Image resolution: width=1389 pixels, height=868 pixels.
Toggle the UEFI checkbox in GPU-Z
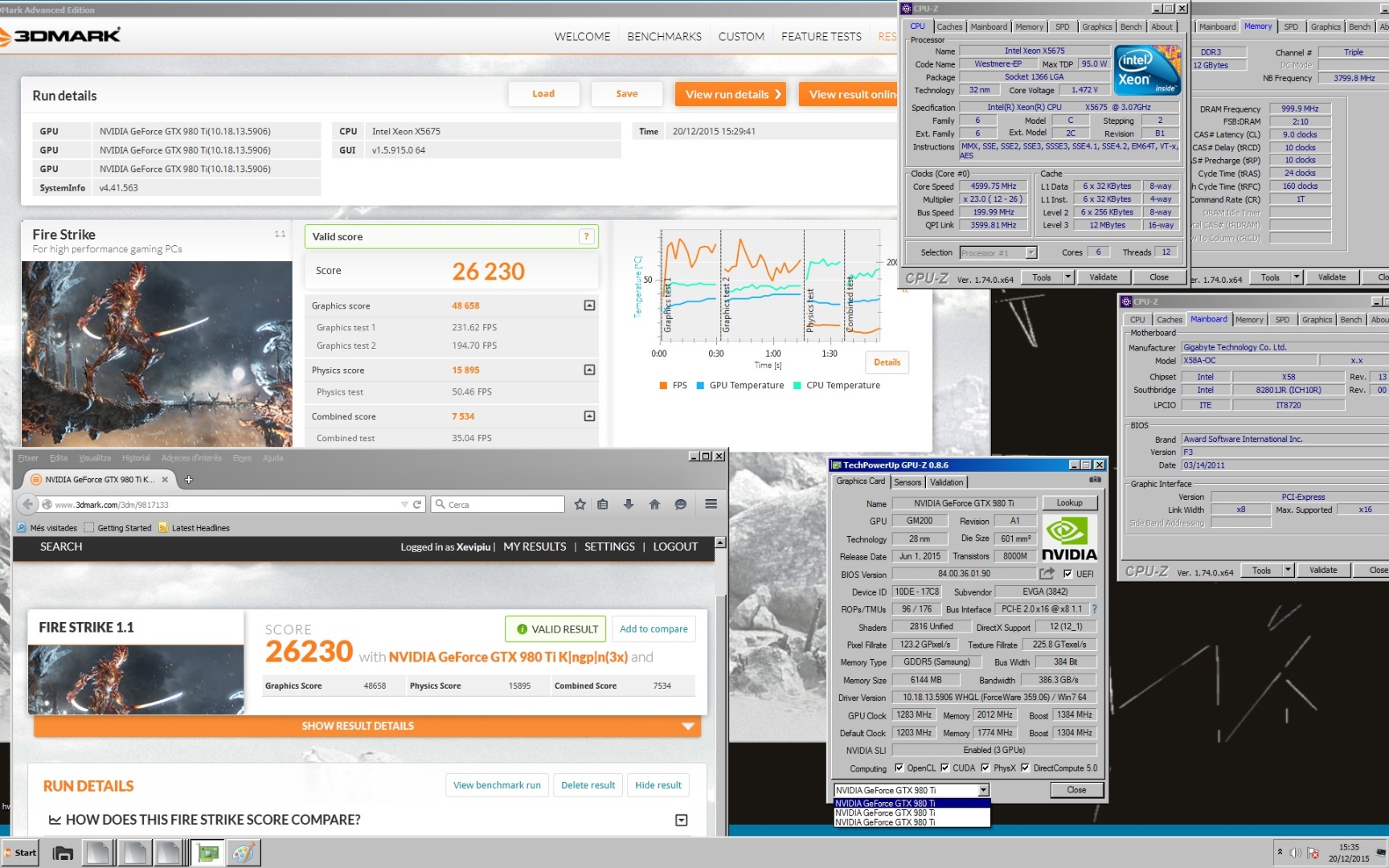tap(1067, 574)
